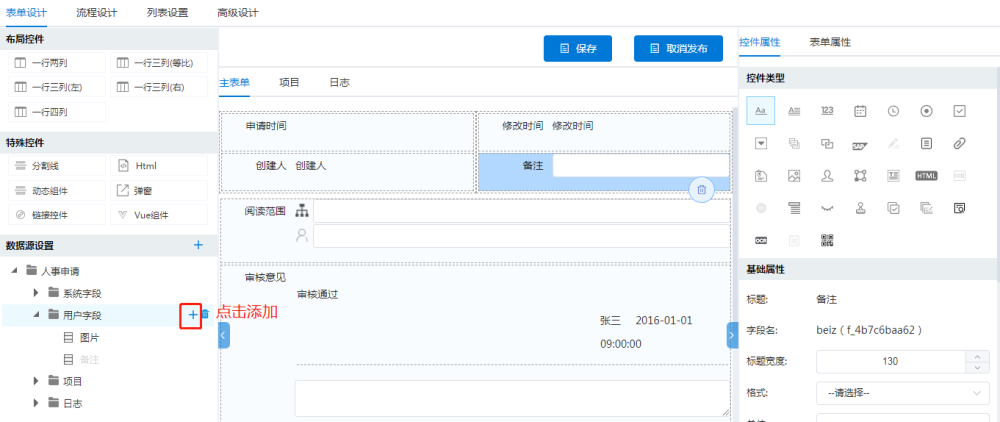Select the date picker (calendar) control type

[859, 110]
